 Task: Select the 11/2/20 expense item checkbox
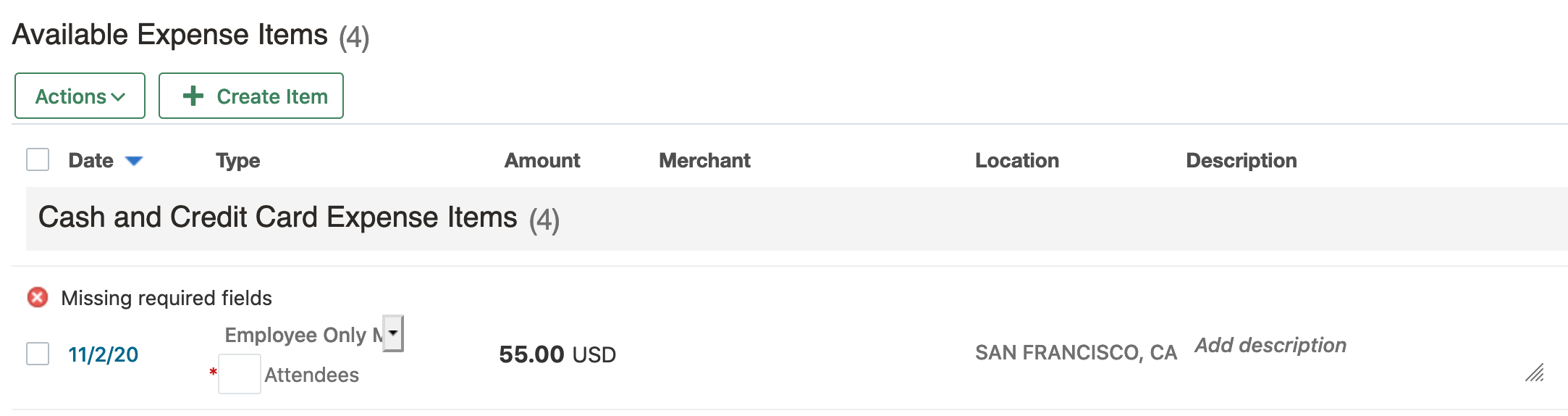pos(38,354)
